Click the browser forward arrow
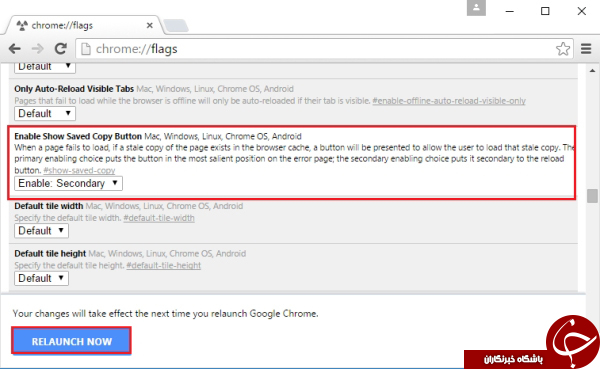This screenshot has height=369, width=600. (x=37, y=49)
